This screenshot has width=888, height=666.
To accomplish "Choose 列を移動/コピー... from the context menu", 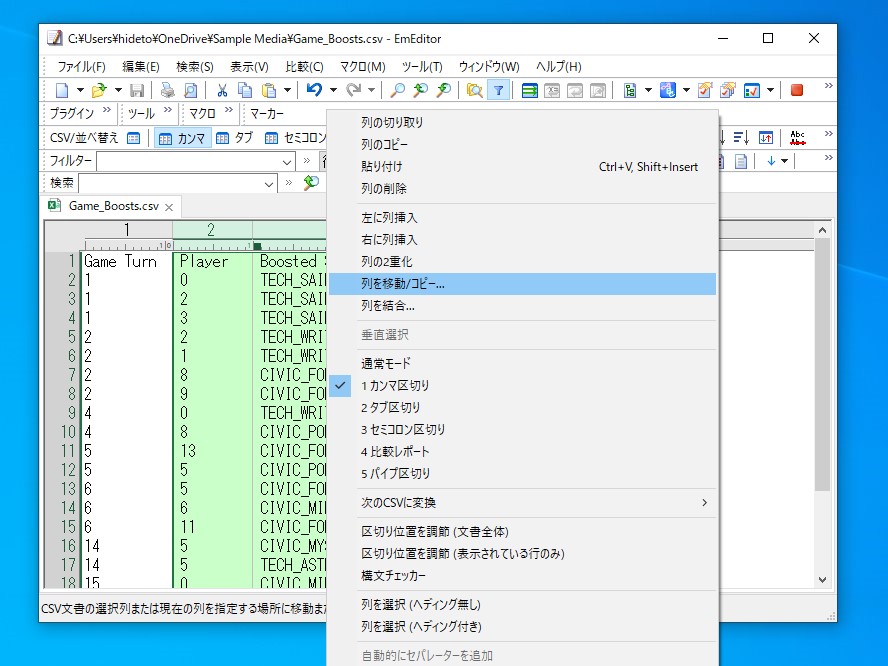I will coord(402,284).
